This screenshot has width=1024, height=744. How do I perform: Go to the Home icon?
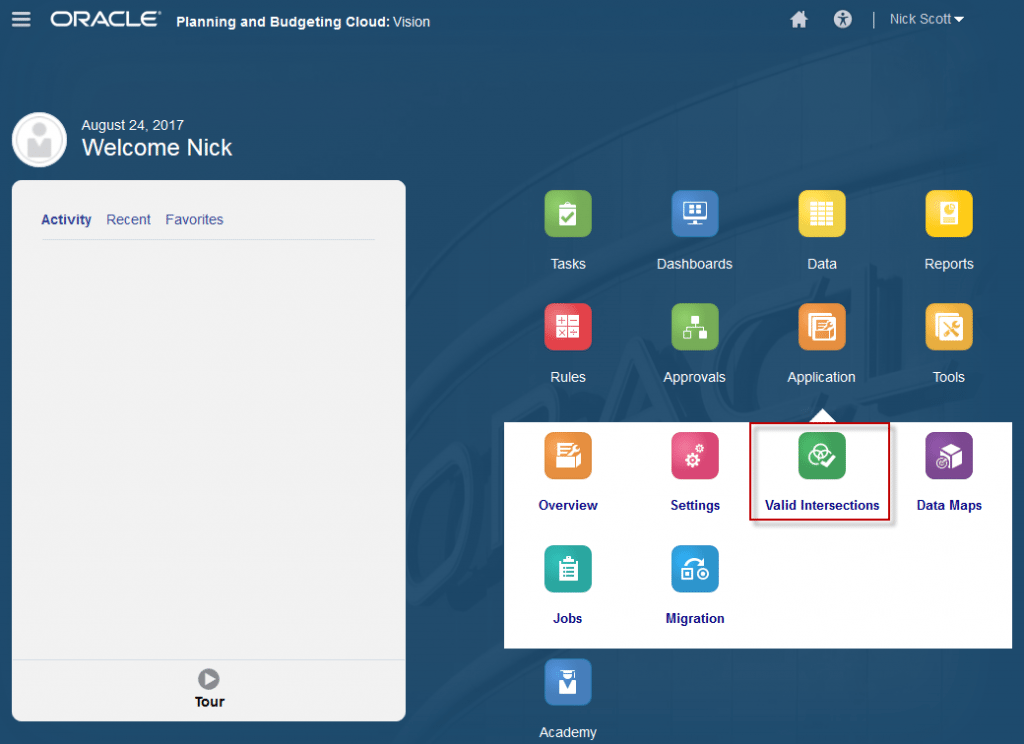click(799, 20)
